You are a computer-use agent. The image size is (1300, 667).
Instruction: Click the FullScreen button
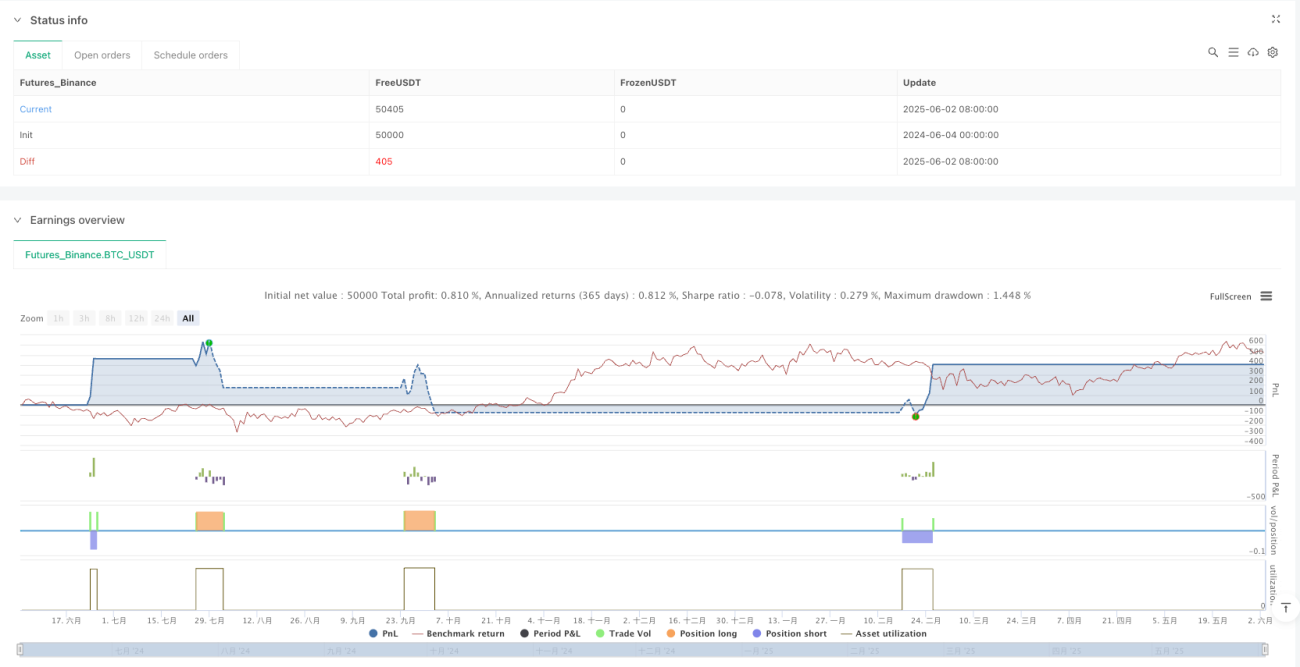1230,296
